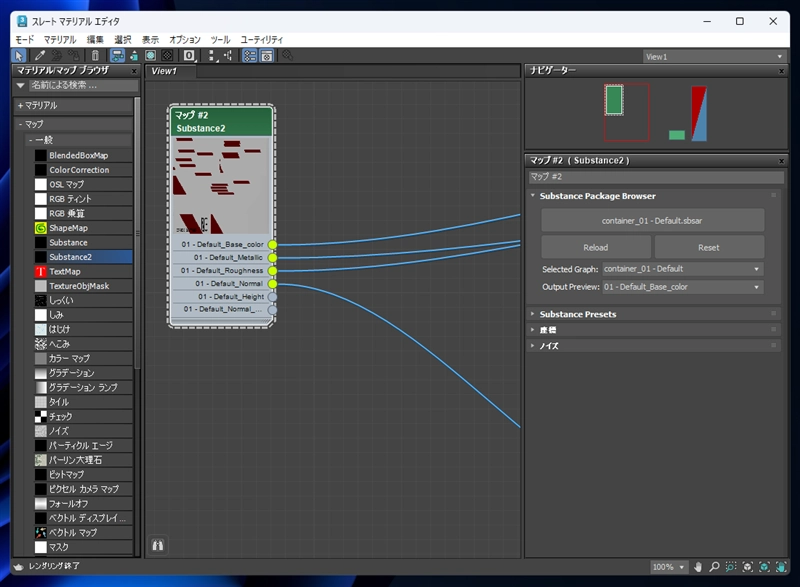
Task: Toggle the Parameter Editor panel button
Action: tap(267, 56)
